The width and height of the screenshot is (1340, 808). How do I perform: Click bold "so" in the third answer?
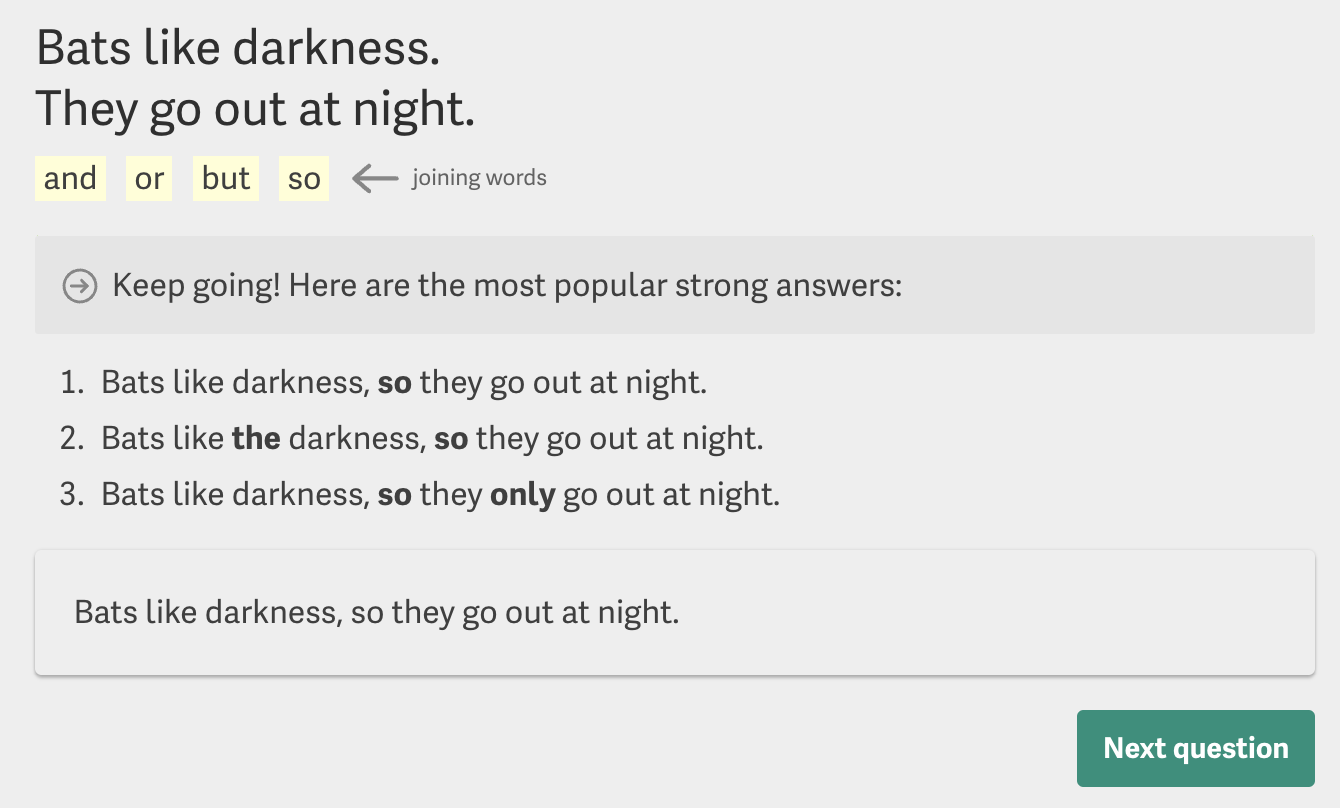(394, 495)
